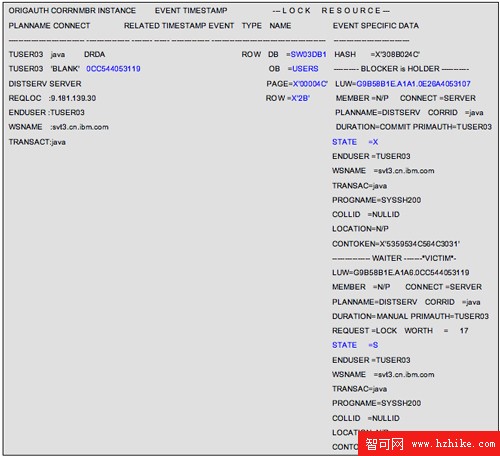Click the 'DURATION=MANUAL' entry
500x456 pixels.
tap(370, 316)
